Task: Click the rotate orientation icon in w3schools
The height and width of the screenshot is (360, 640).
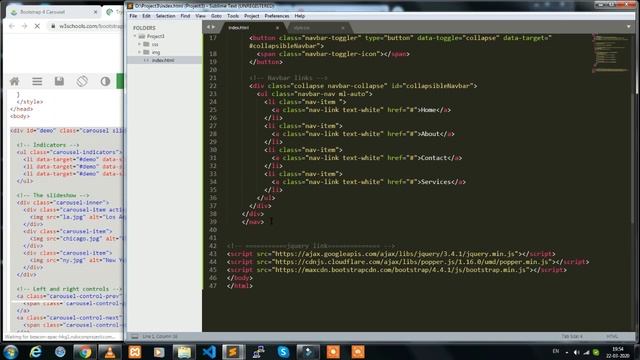Action: (x=82, y=81)
